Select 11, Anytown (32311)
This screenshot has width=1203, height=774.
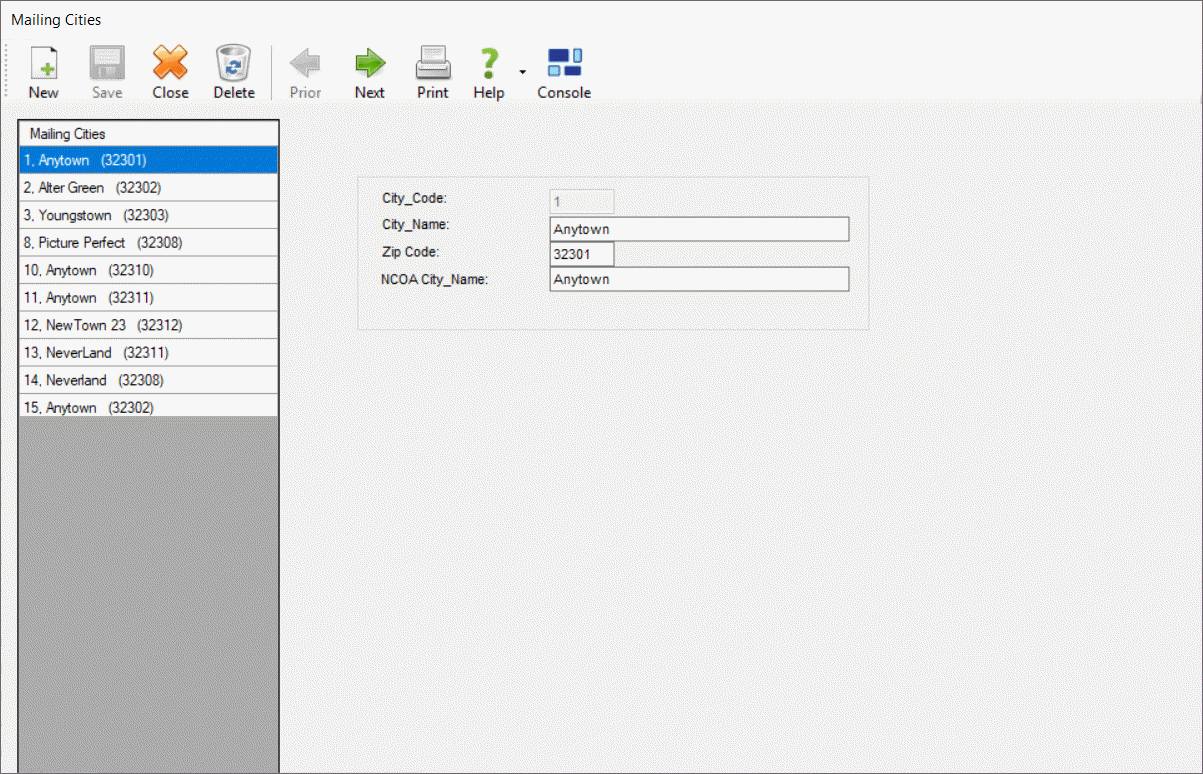click(148, 298)
